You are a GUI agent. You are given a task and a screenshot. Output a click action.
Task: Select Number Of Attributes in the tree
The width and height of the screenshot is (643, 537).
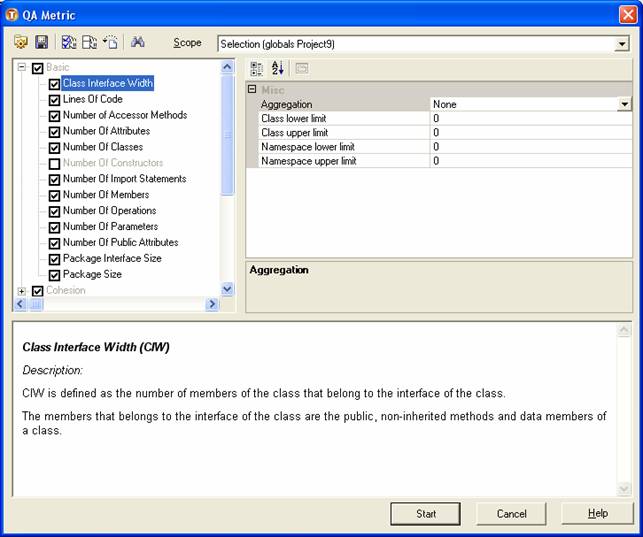tap(106, 131)
